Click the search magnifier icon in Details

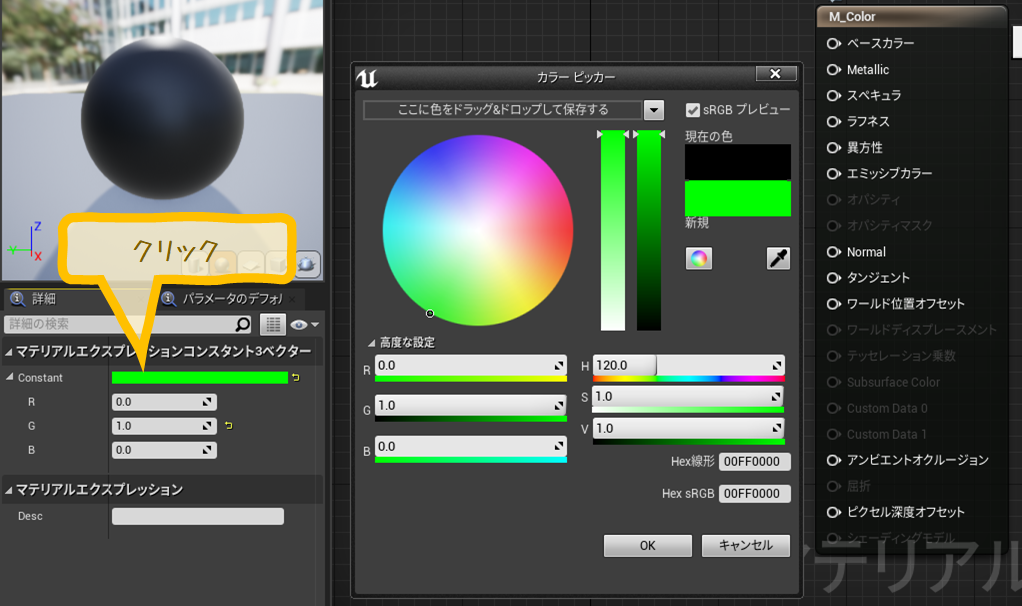coord(242,324)
